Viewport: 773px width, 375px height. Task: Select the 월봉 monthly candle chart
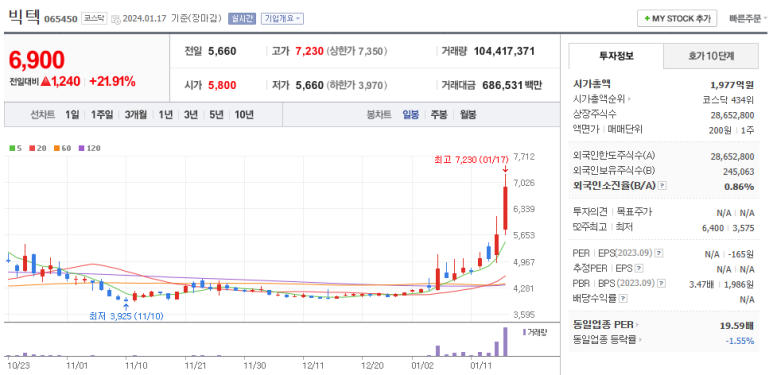click(468, 115)
